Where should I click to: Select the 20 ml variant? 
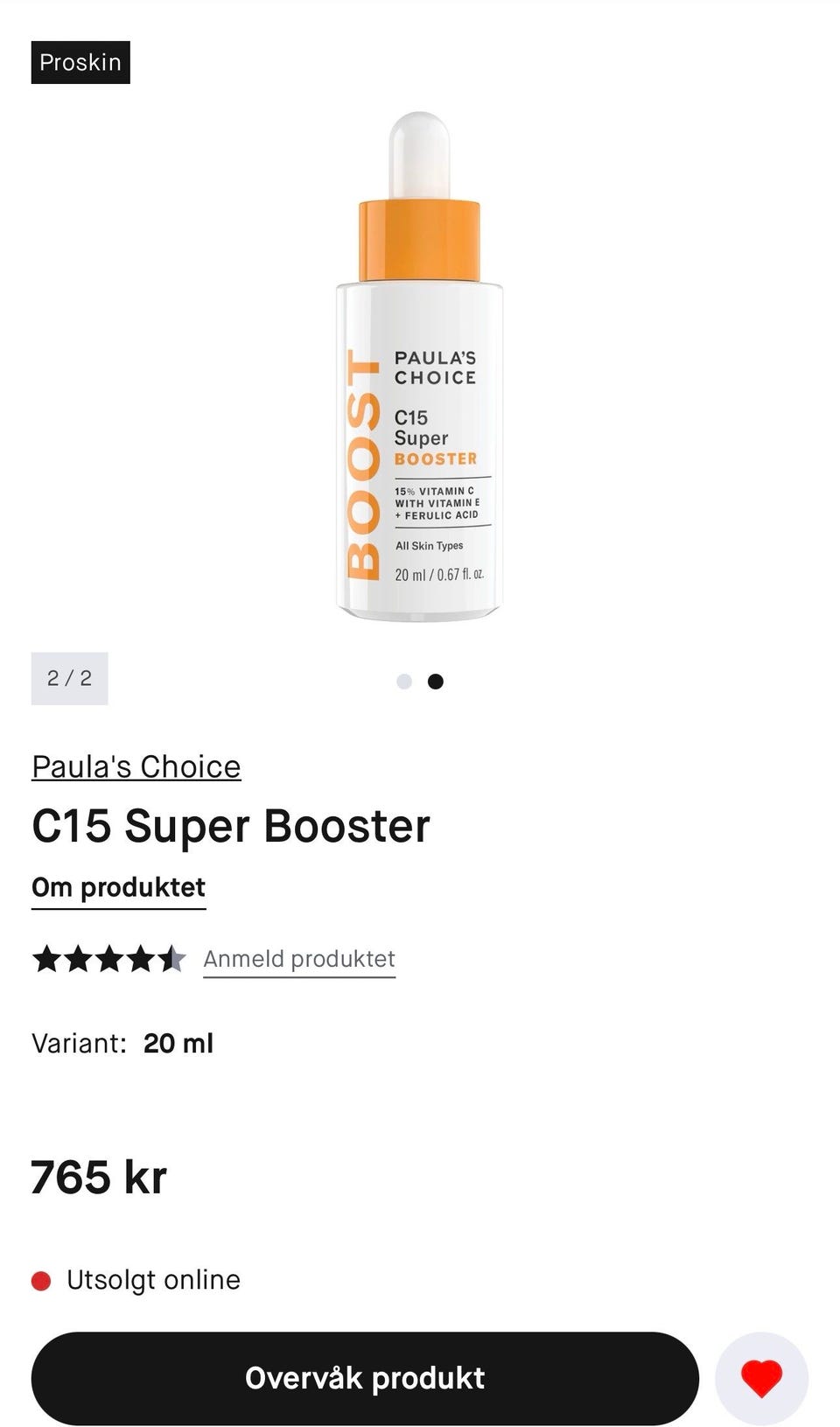point(178,1043)
